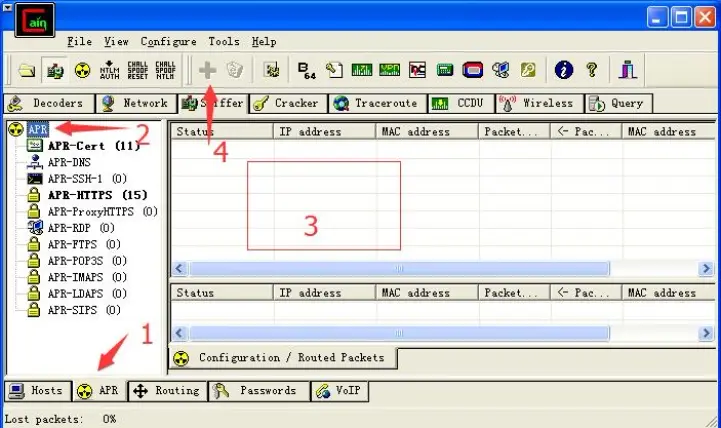Sort upper table by IP address header
This screenshot has height=428, width=721.
pos(325,131)
